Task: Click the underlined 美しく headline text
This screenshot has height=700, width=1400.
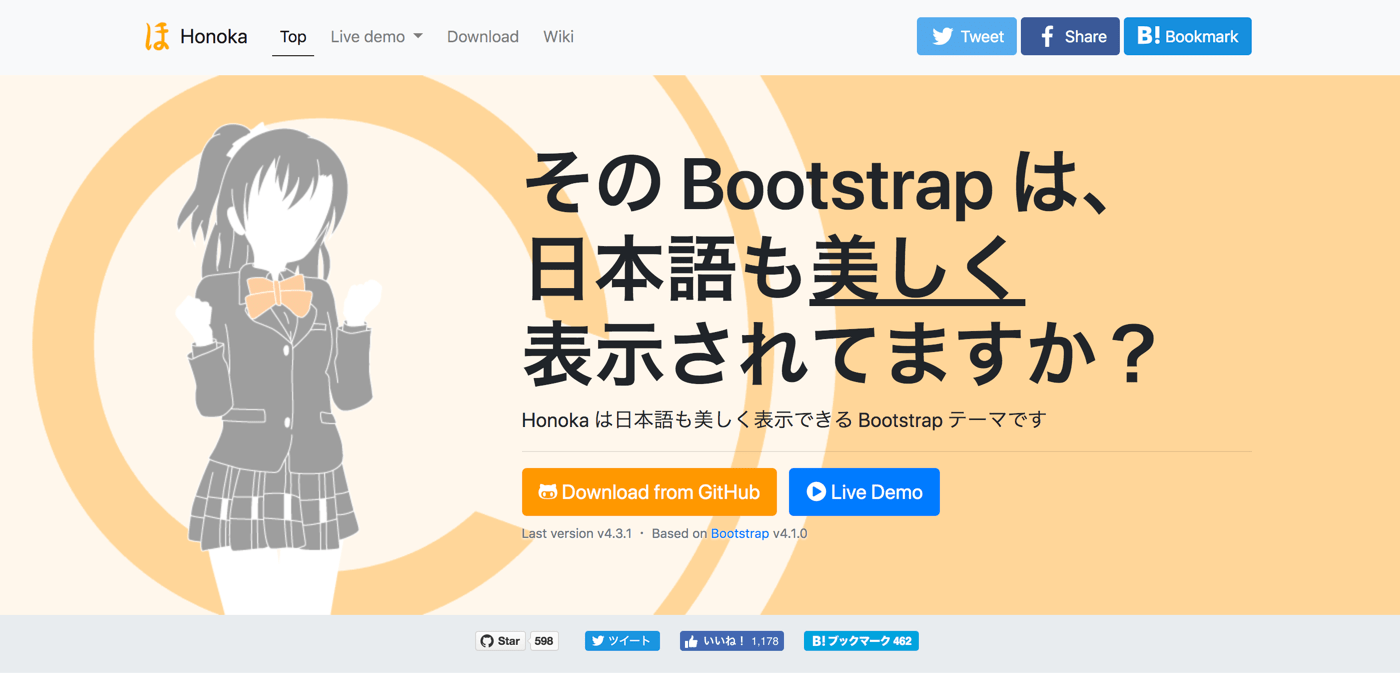Action: pos(917,270)
